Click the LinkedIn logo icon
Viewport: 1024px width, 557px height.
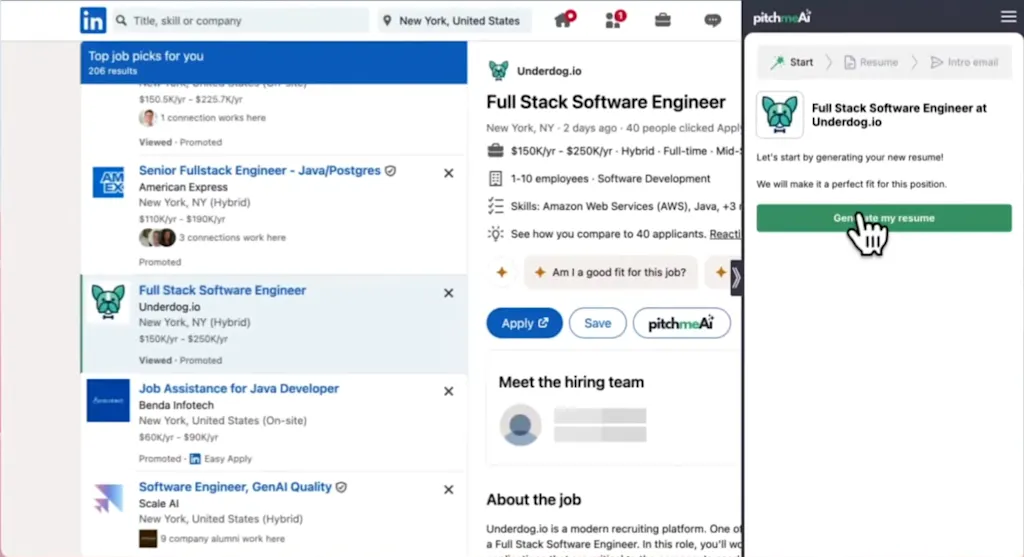(x=93, y=20)
